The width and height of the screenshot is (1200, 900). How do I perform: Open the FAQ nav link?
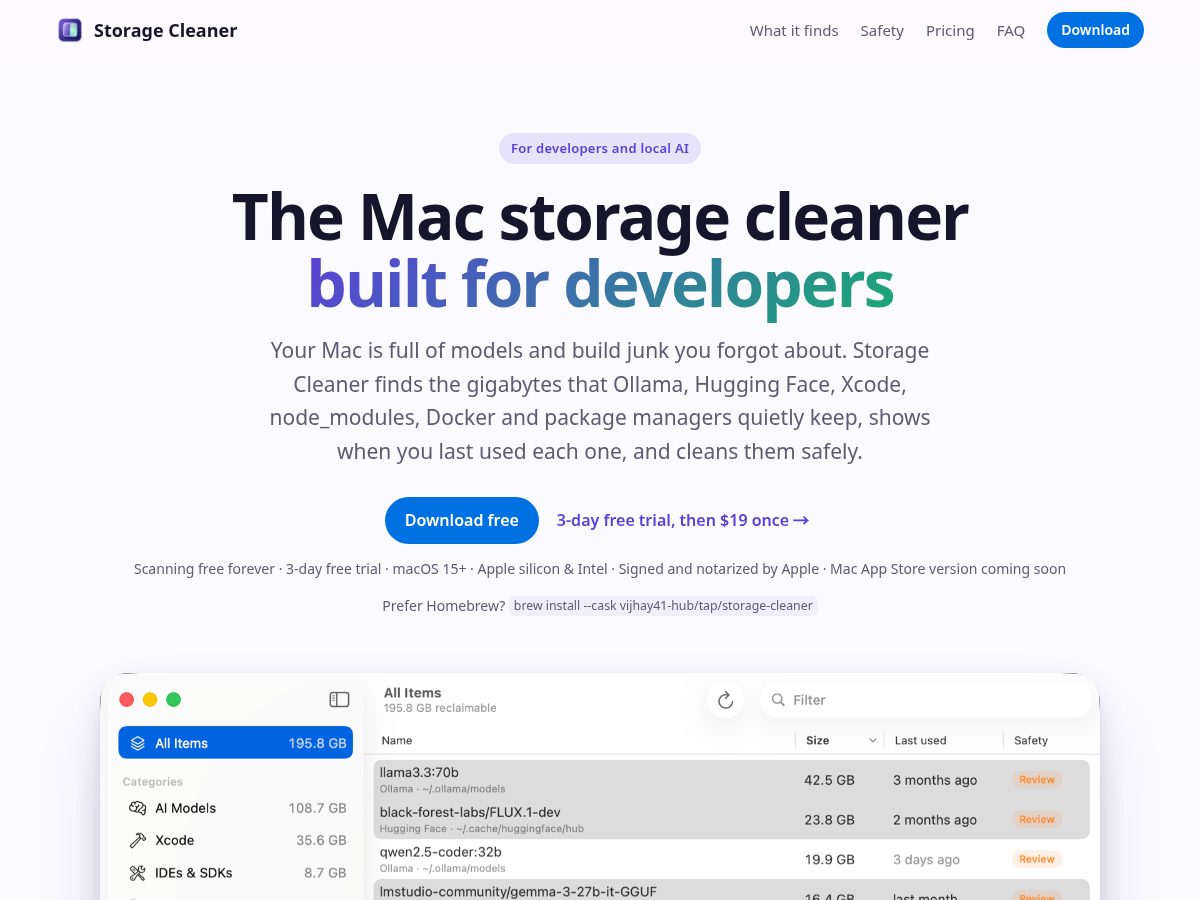[x=1011, y=30]
